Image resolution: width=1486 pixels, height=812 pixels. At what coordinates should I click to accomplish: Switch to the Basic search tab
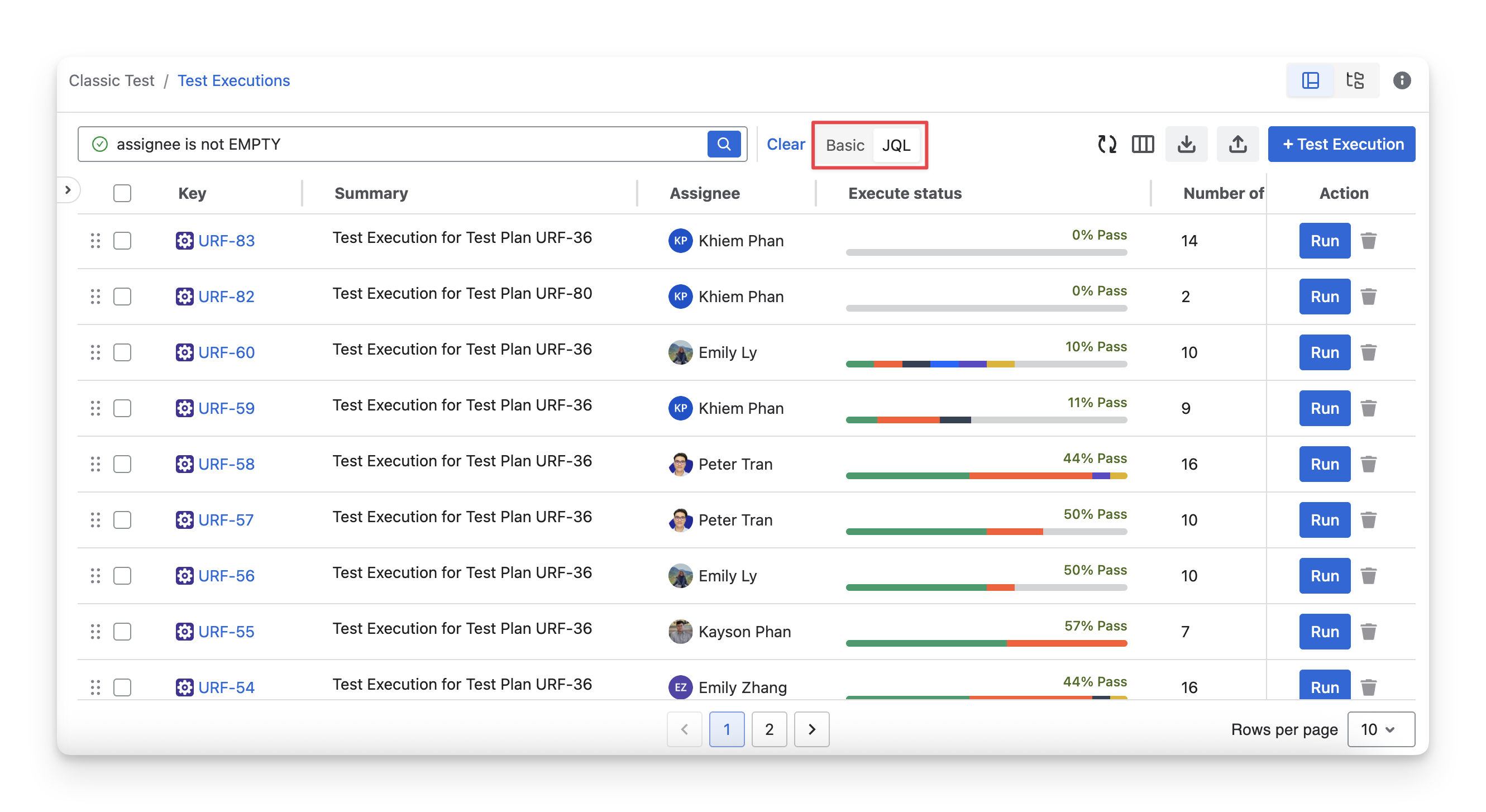(844, 145)
